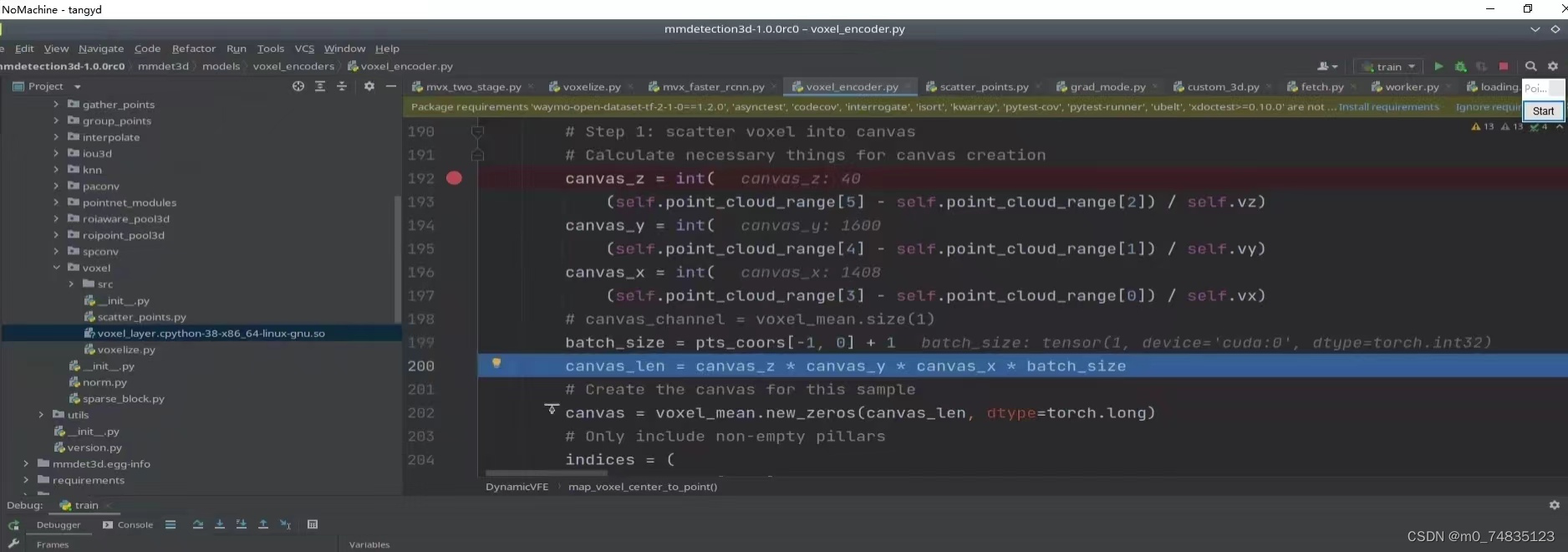Stop the running process with the red square
1568x552 pixels.
pyautogui.click(x=1504, y=66)
